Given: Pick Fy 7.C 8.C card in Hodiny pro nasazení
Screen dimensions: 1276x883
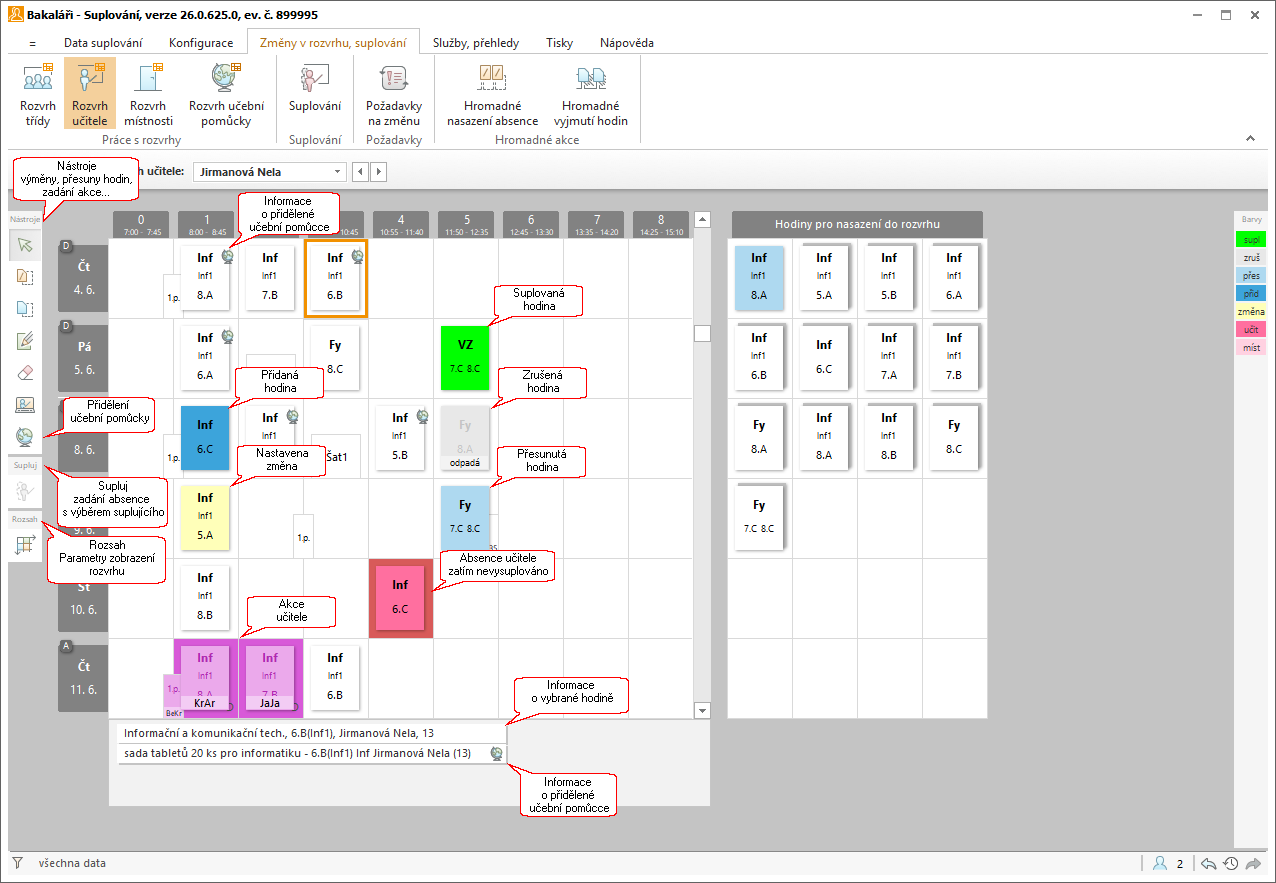Looking at the screenshot, I should click(759, 517).
